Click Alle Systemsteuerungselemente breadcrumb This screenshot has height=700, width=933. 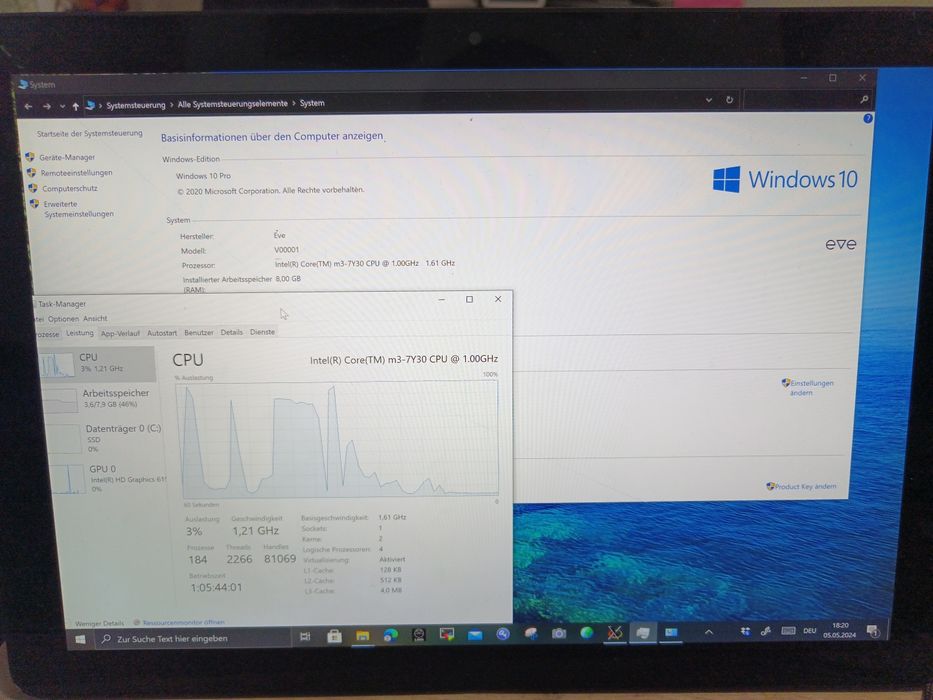point(233,104)
